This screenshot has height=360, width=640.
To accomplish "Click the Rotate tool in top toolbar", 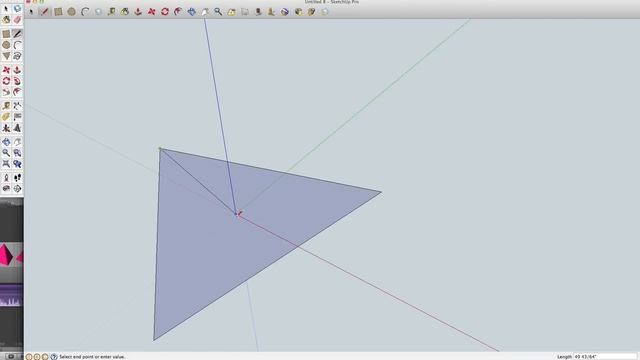I will (165, 12).
